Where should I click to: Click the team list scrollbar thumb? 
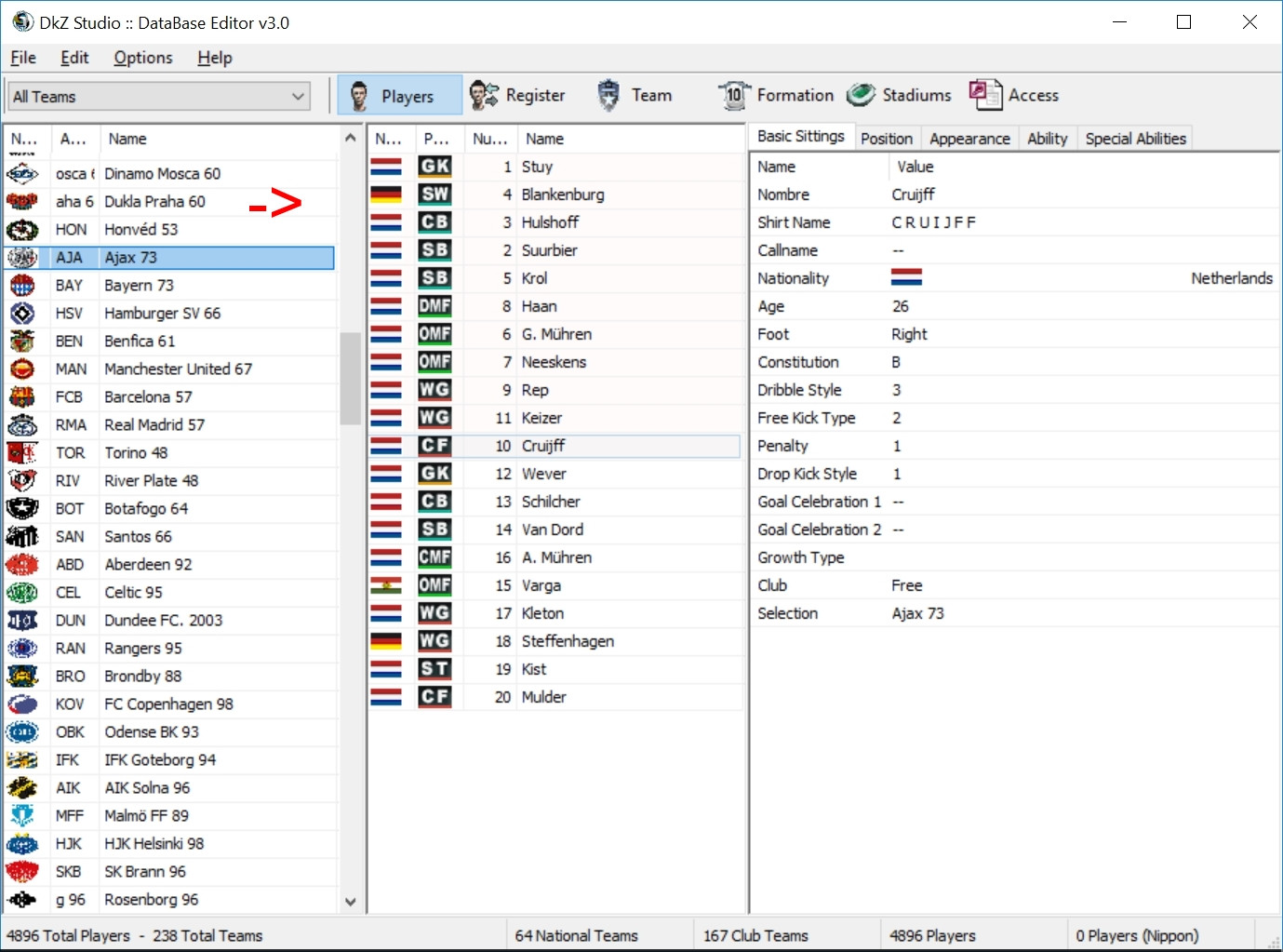(x=350, y=379)
